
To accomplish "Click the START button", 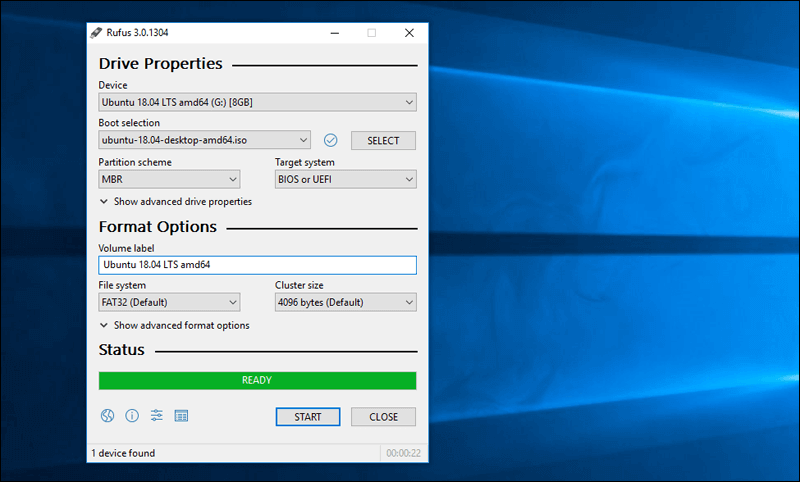I will pos(308,417).
